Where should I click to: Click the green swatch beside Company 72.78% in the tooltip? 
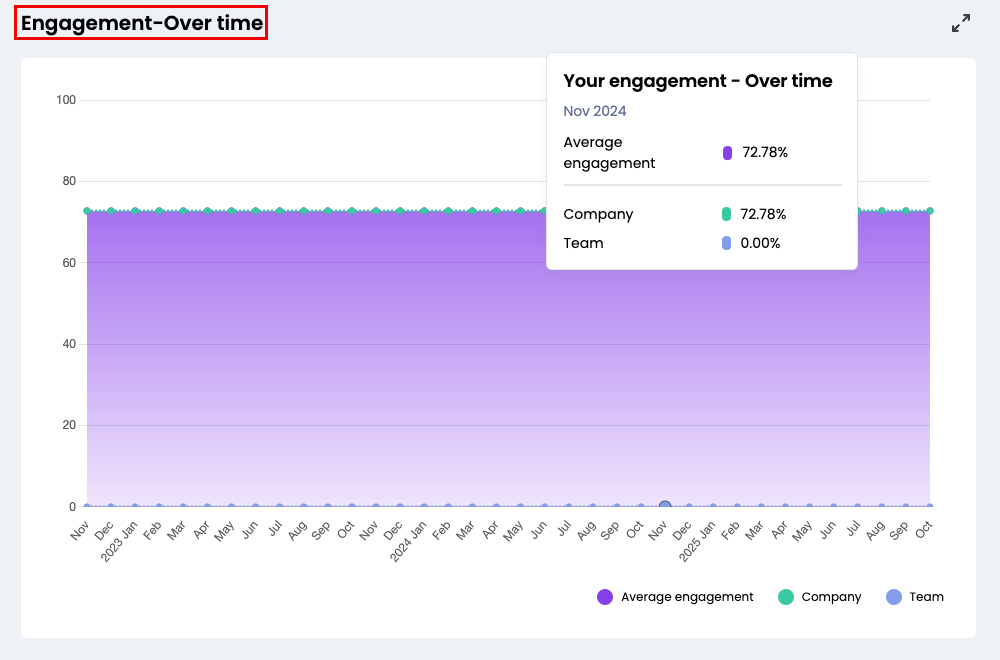pyautogui.click(x=727, y=214)
